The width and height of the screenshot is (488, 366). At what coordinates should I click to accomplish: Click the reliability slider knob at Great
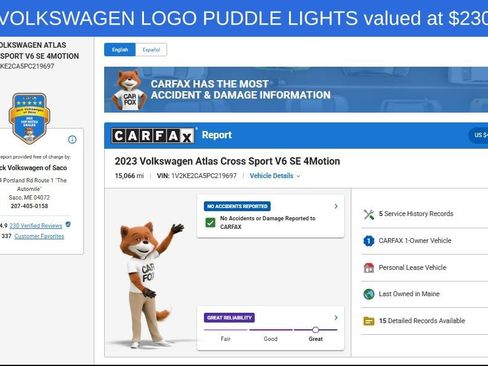coord(315,330)
